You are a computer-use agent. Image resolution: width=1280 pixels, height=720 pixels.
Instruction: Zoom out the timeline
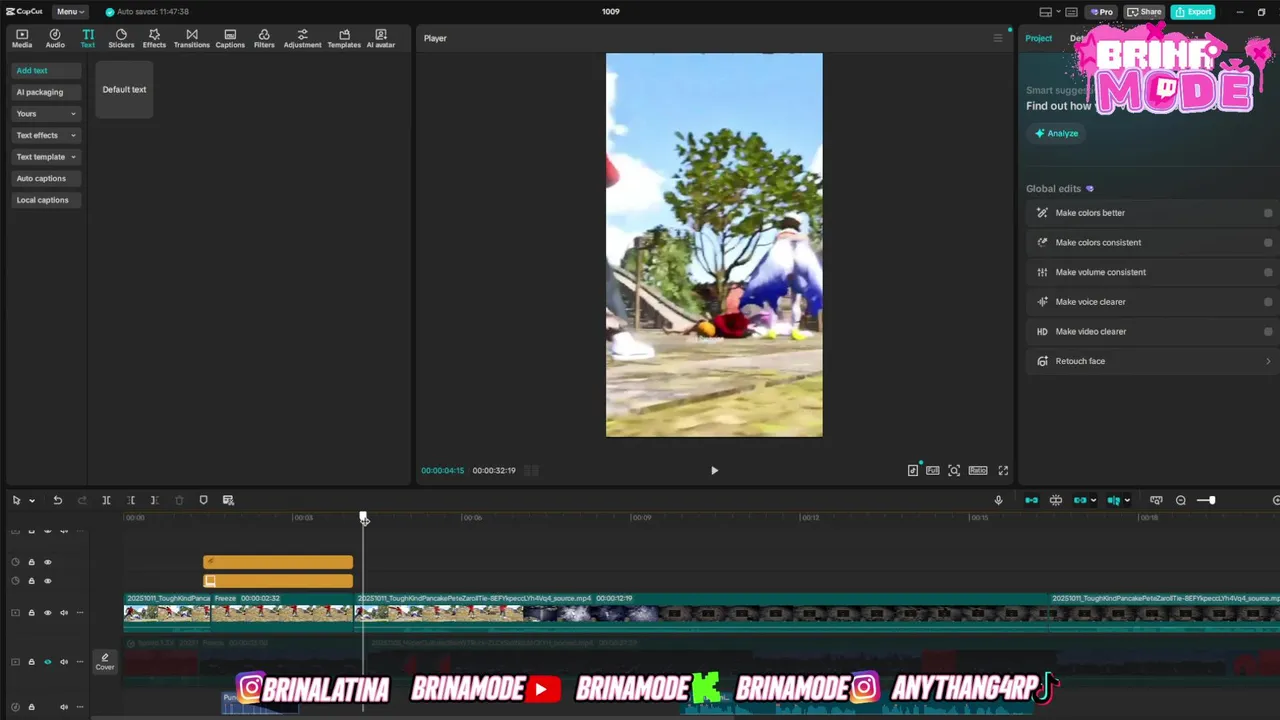[x=1181, y=500]
